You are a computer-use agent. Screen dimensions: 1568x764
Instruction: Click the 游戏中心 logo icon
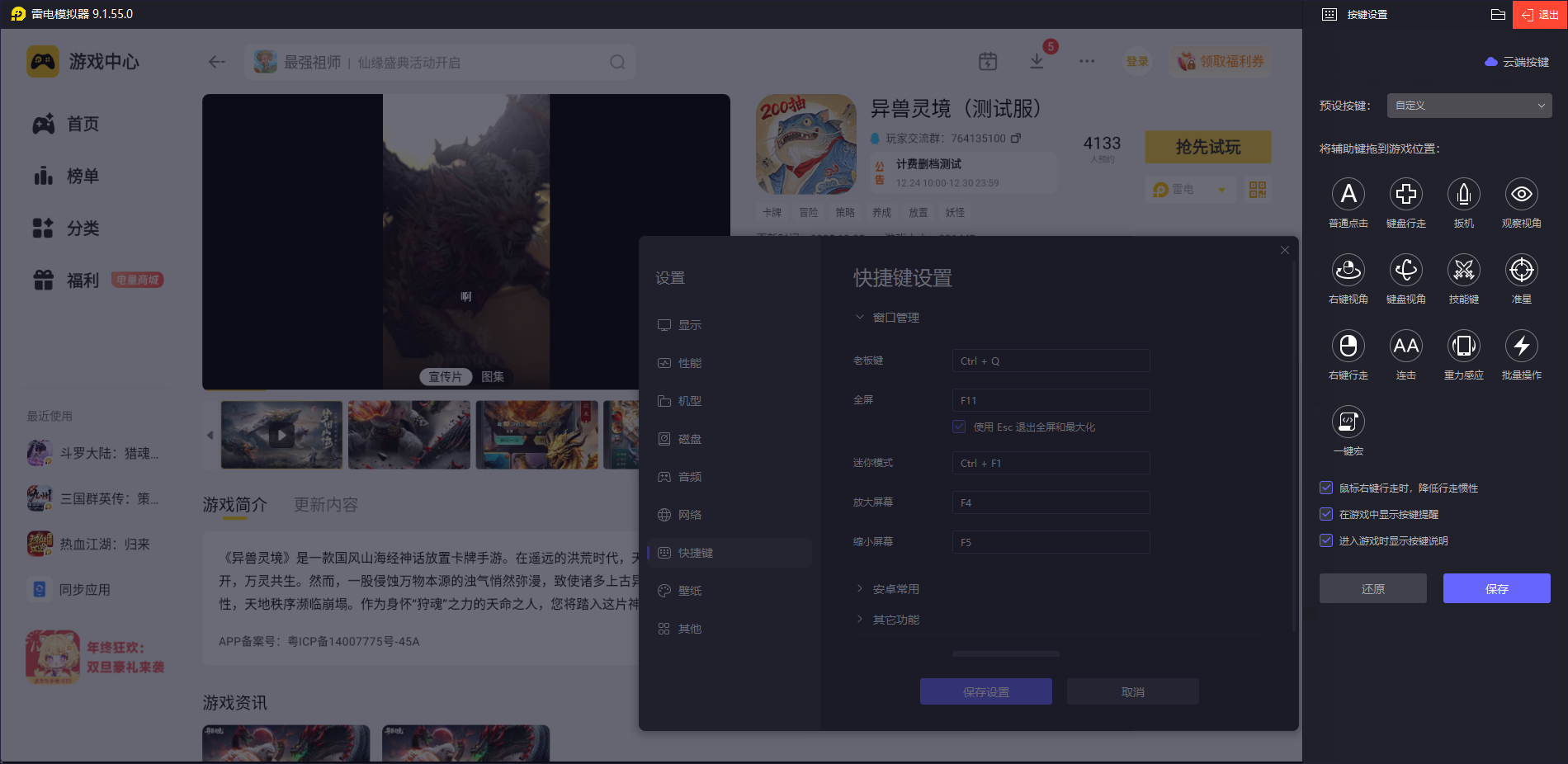(43, 62)
